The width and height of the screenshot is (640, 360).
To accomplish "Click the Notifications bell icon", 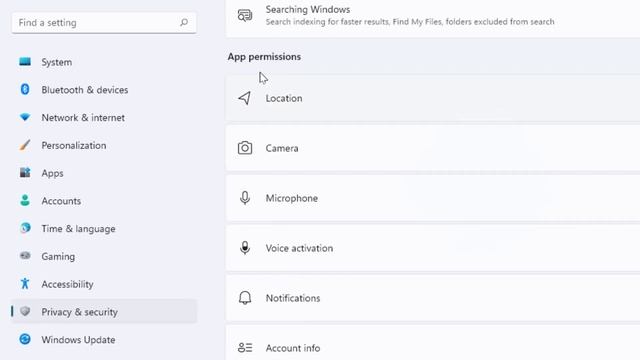I will pos(245,298).
